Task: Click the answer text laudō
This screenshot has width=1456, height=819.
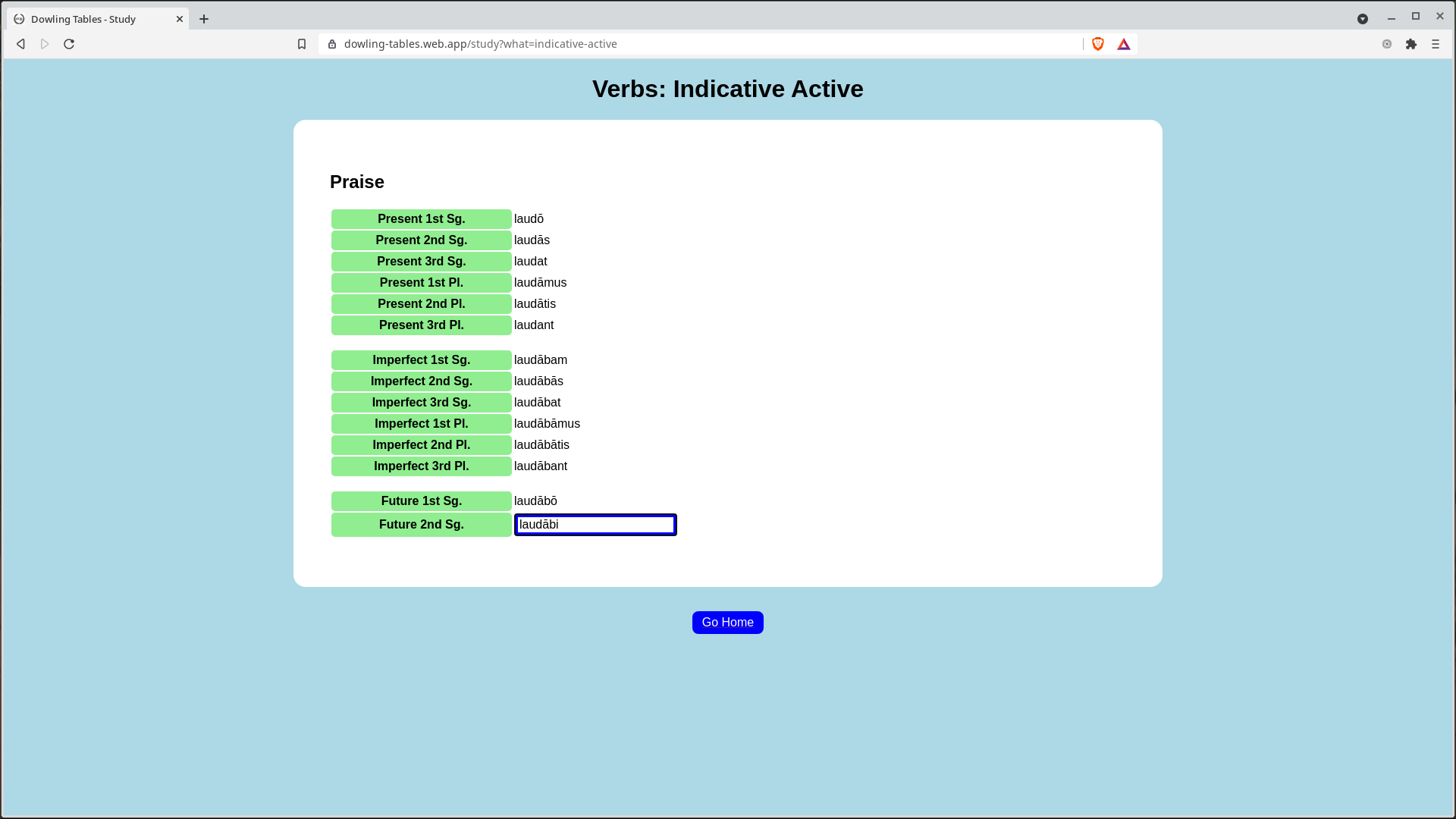Action: pyautogui.click(x=529, y=219)
